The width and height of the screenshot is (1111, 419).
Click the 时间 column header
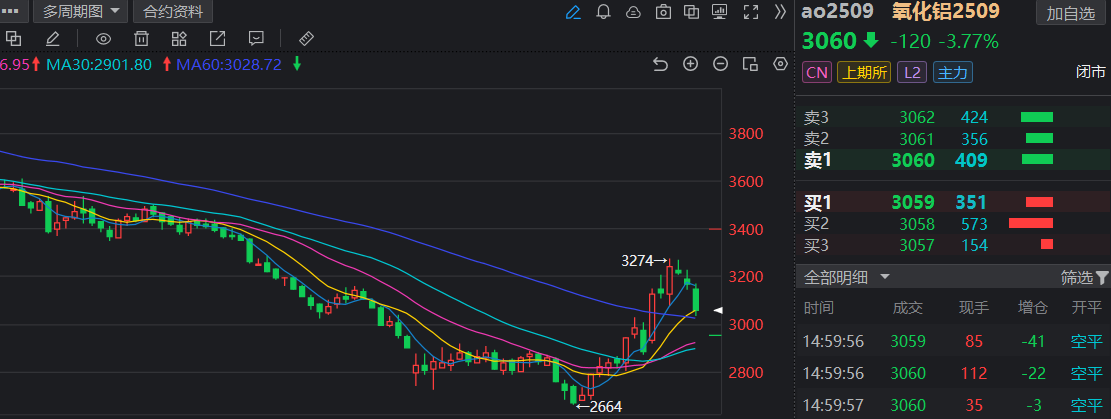(x=818, y=308)
